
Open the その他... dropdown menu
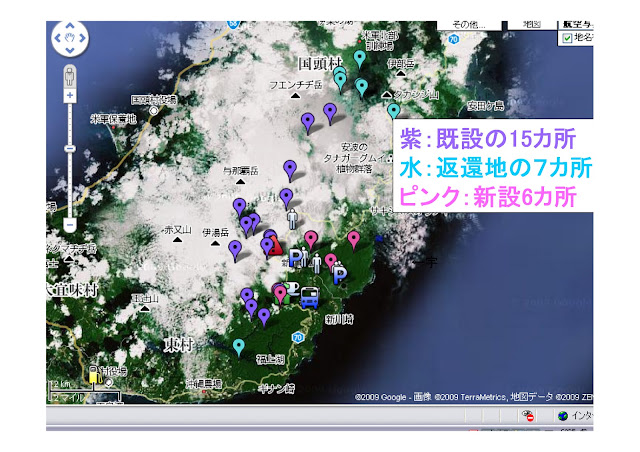point(469,24)
